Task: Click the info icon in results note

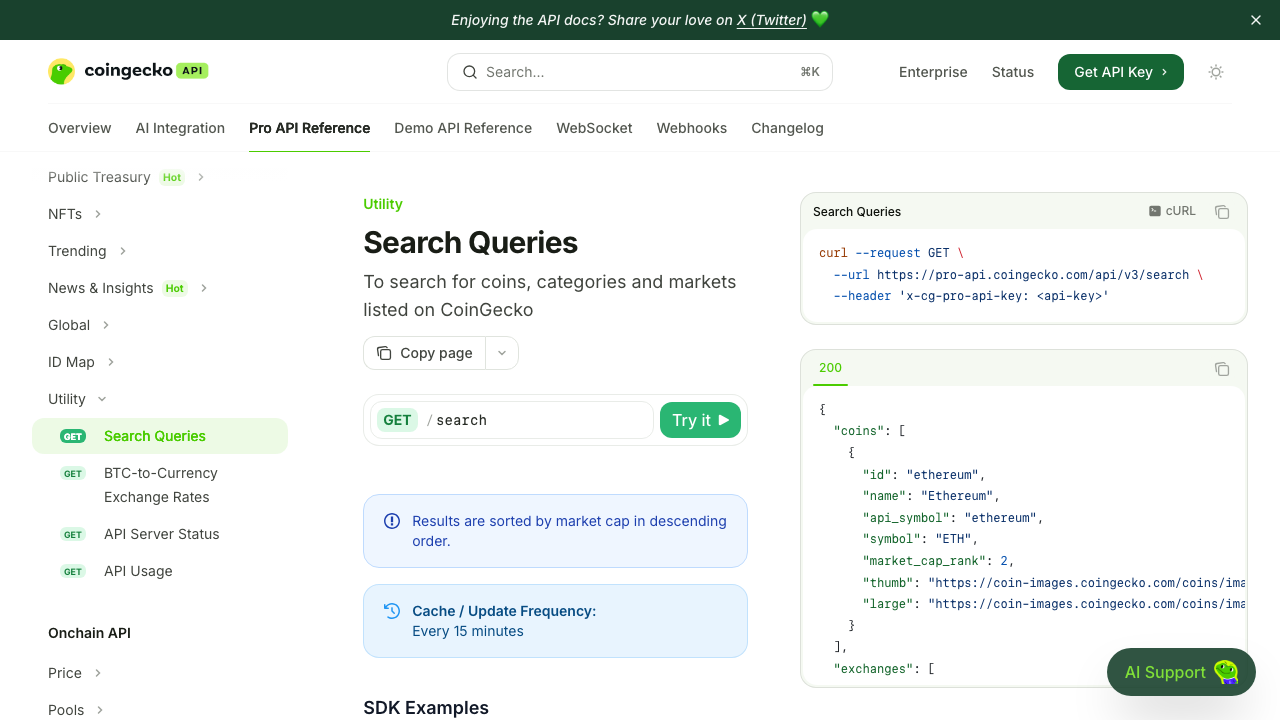Action: pyautogui.click(x=392, y=521)
